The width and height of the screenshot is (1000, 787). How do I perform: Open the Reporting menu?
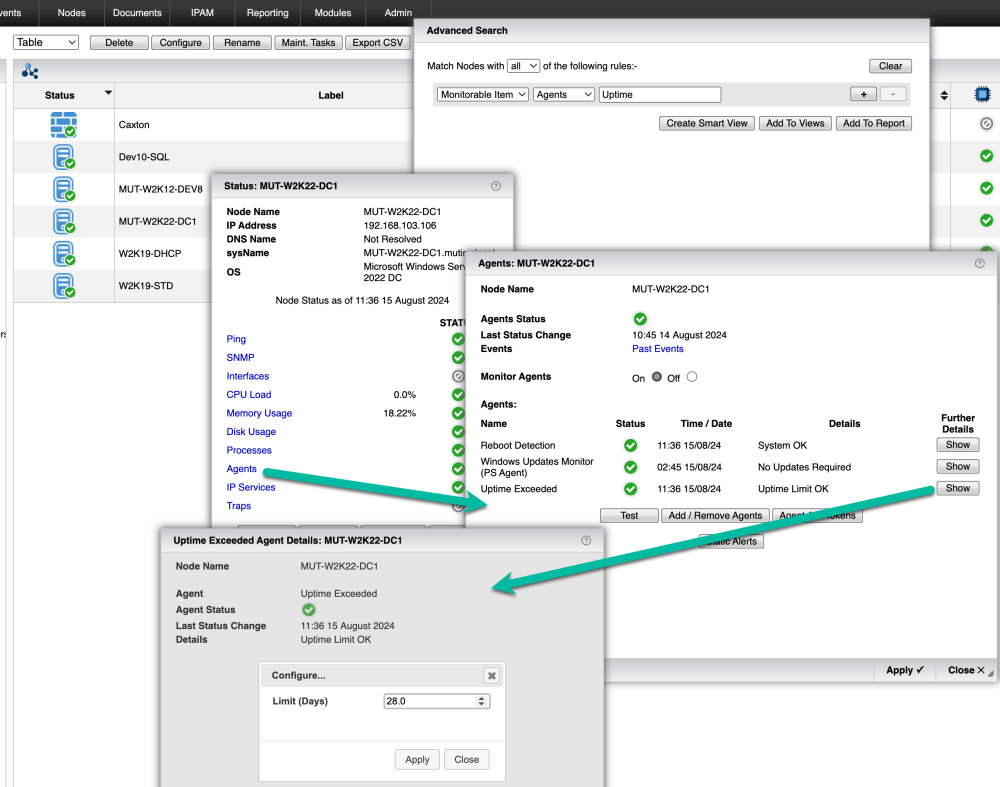[267, 13]
